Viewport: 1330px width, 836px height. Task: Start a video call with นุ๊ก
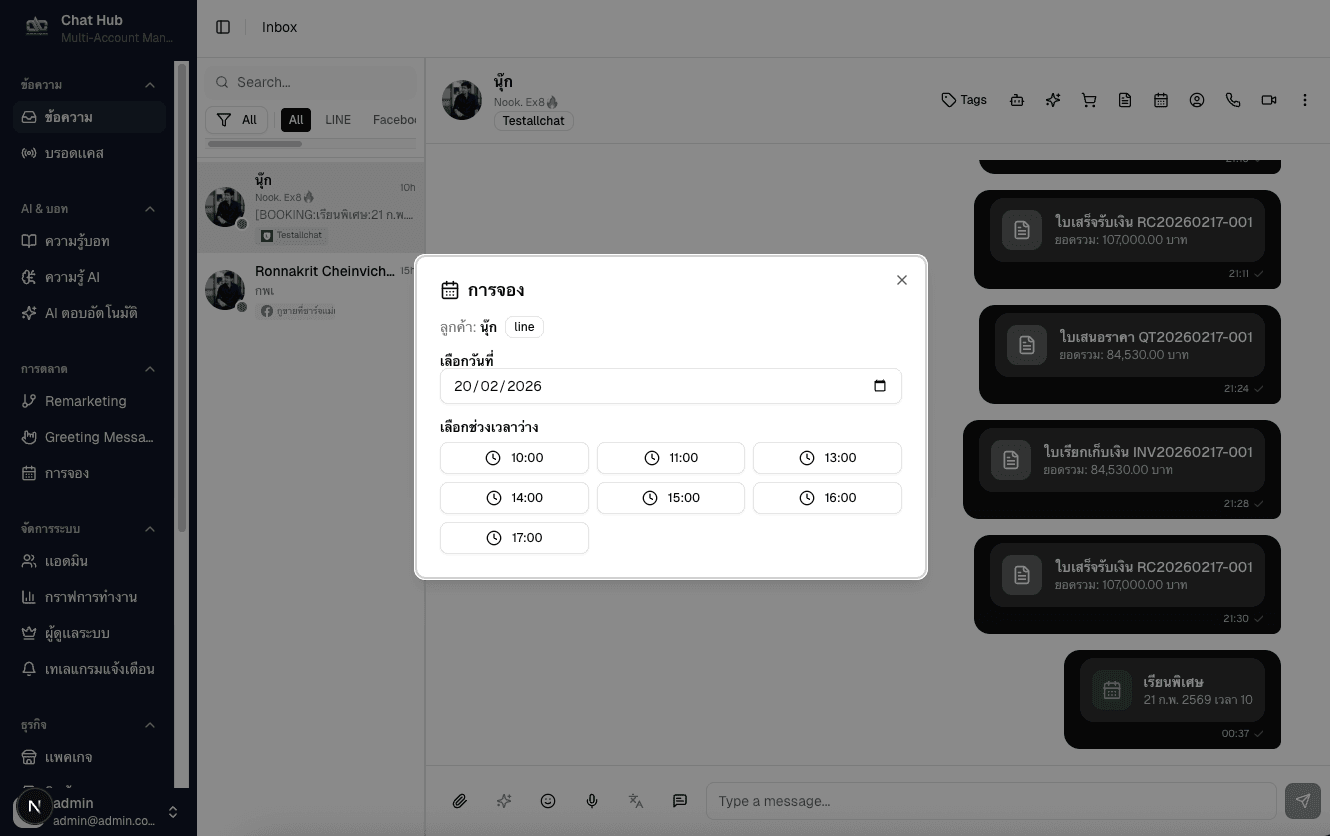tap(1269, 100)
